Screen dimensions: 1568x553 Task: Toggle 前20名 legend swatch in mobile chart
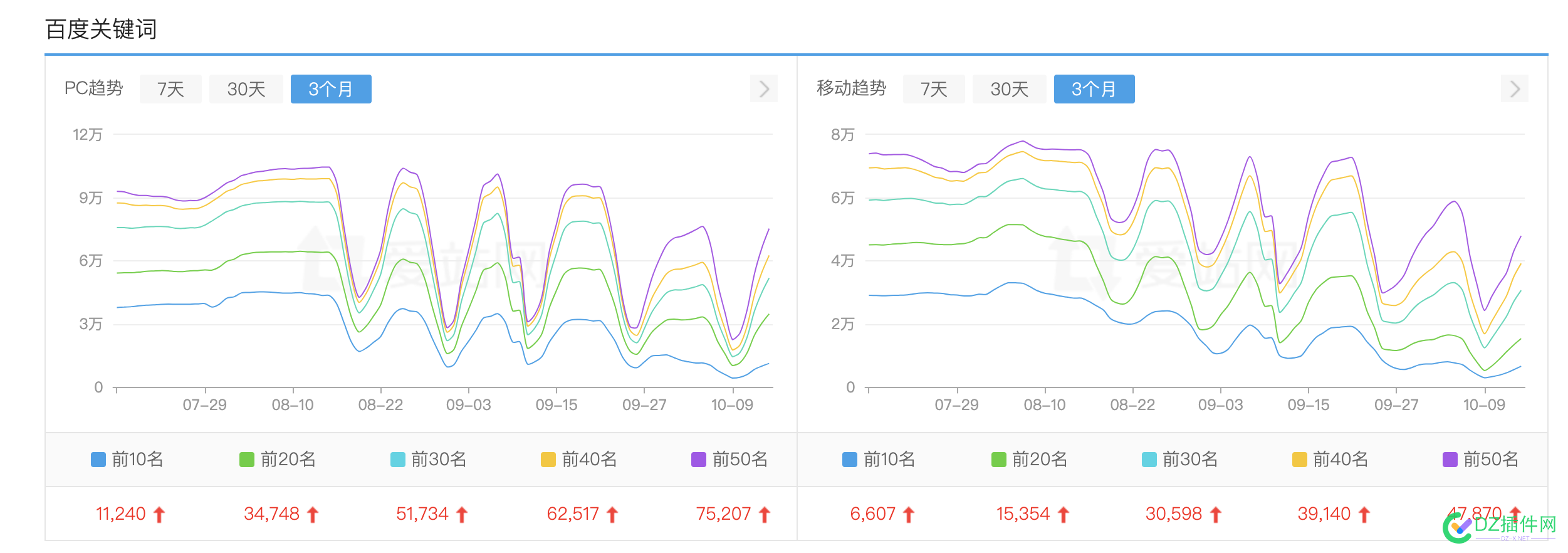coord(999,460)
